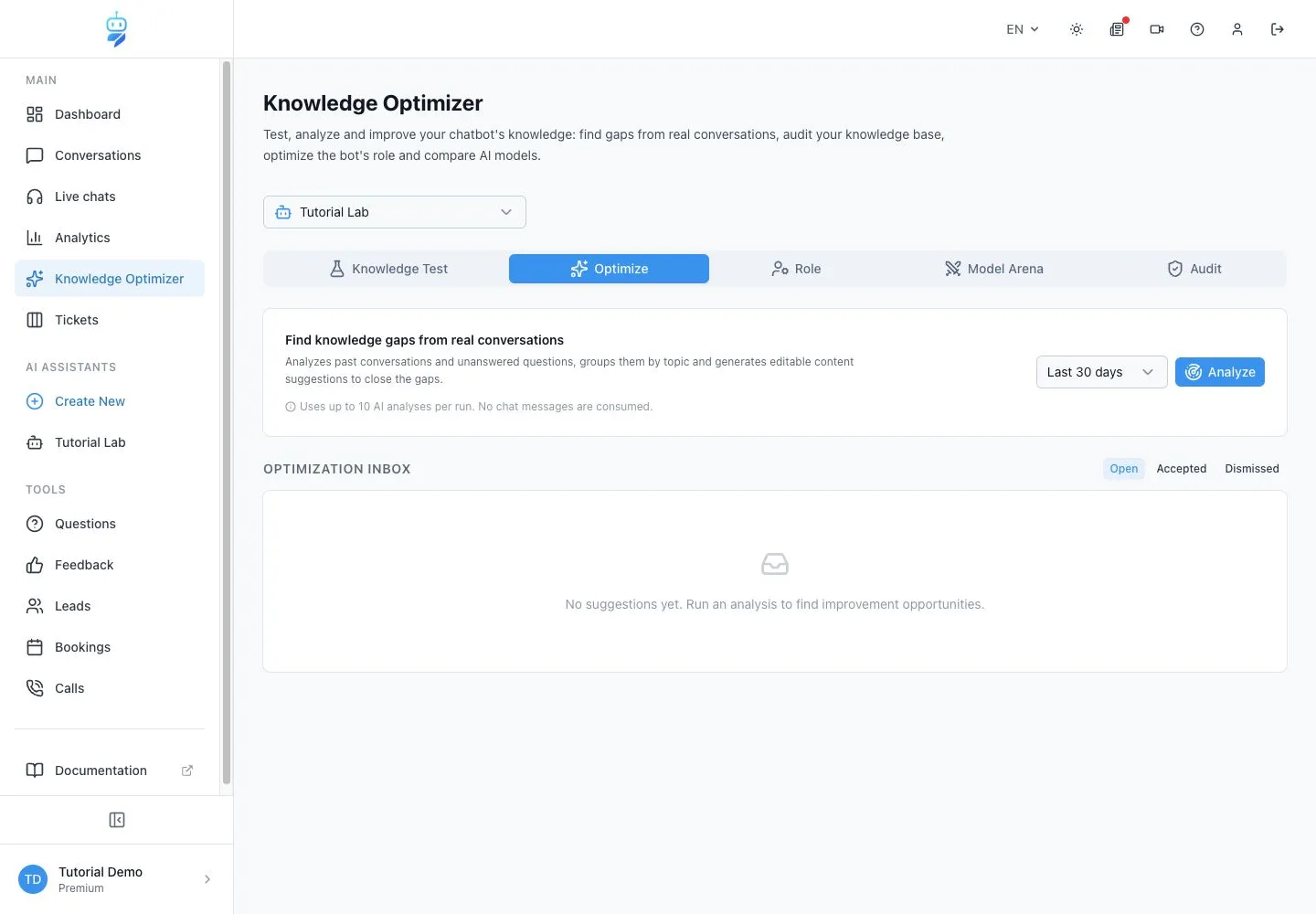Open Documentation link in sidebar
This screenshot has width=1316, height=914.
[x=110, y=771]
